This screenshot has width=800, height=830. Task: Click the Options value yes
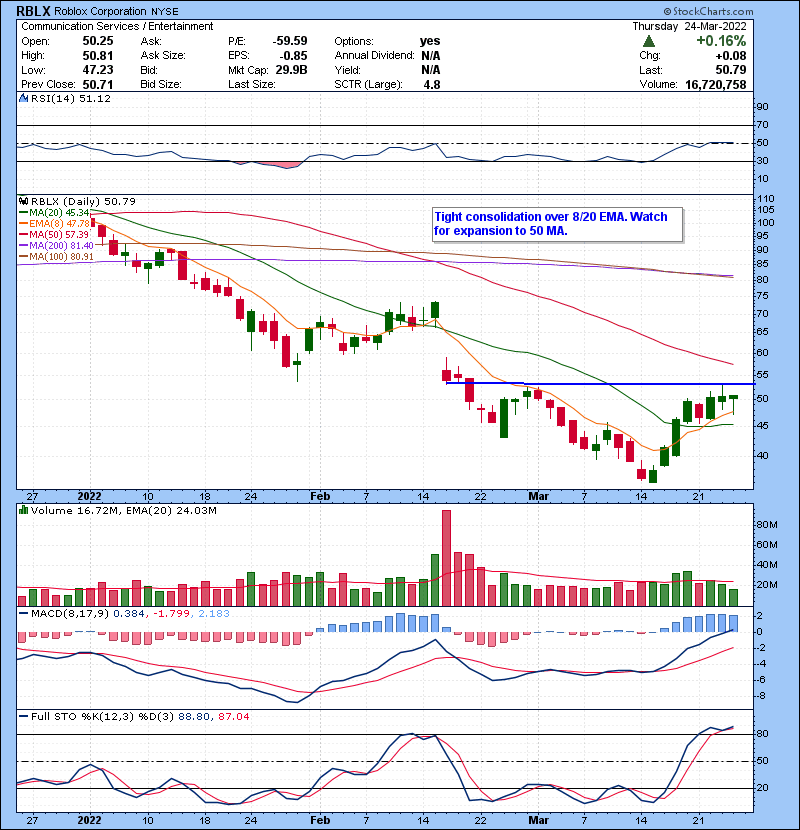click(x=430, y=41)
